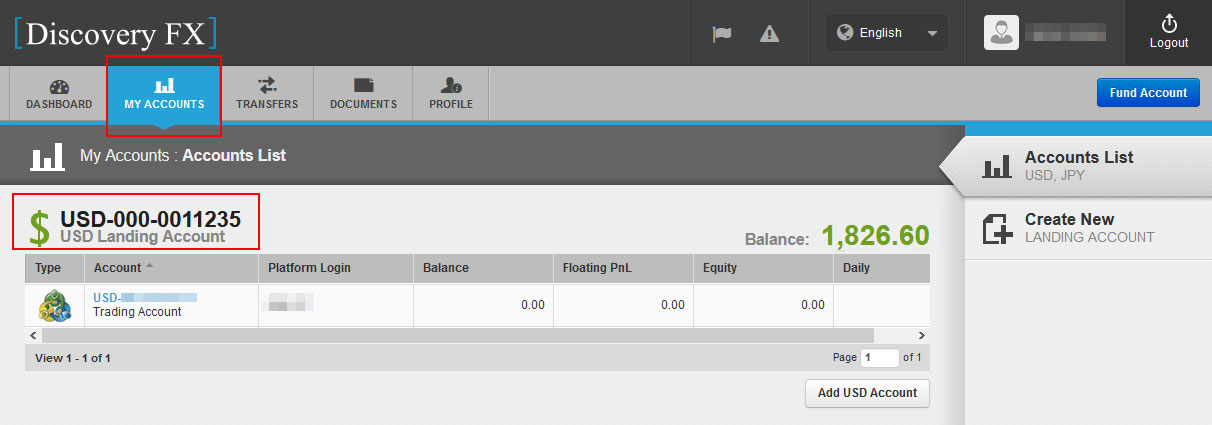Click the bar chart icon in the page title
This screenshot has width=1212, height=425.
tap(47, 156)
